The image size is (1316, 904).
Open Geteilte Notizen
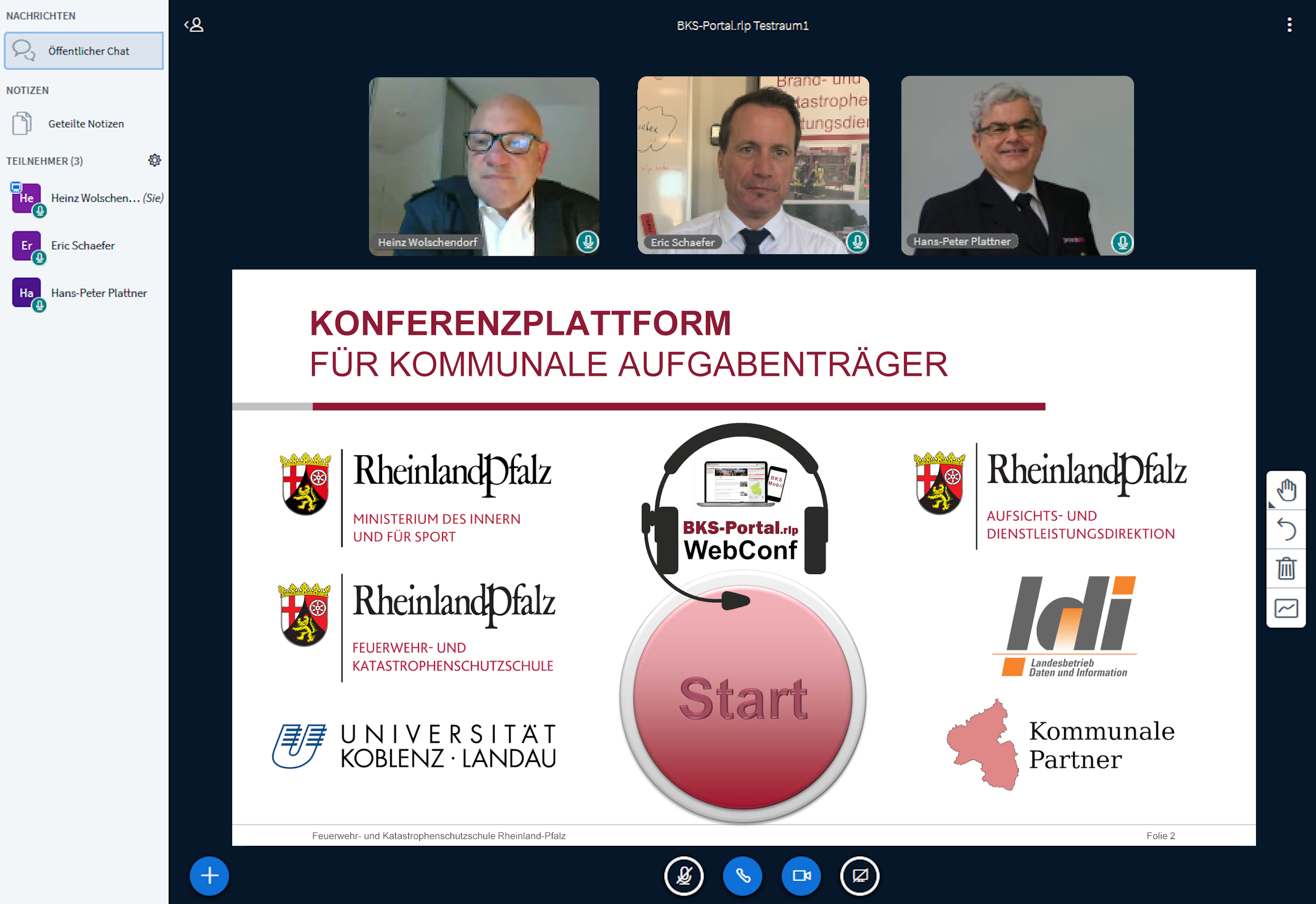click(85, 123)
